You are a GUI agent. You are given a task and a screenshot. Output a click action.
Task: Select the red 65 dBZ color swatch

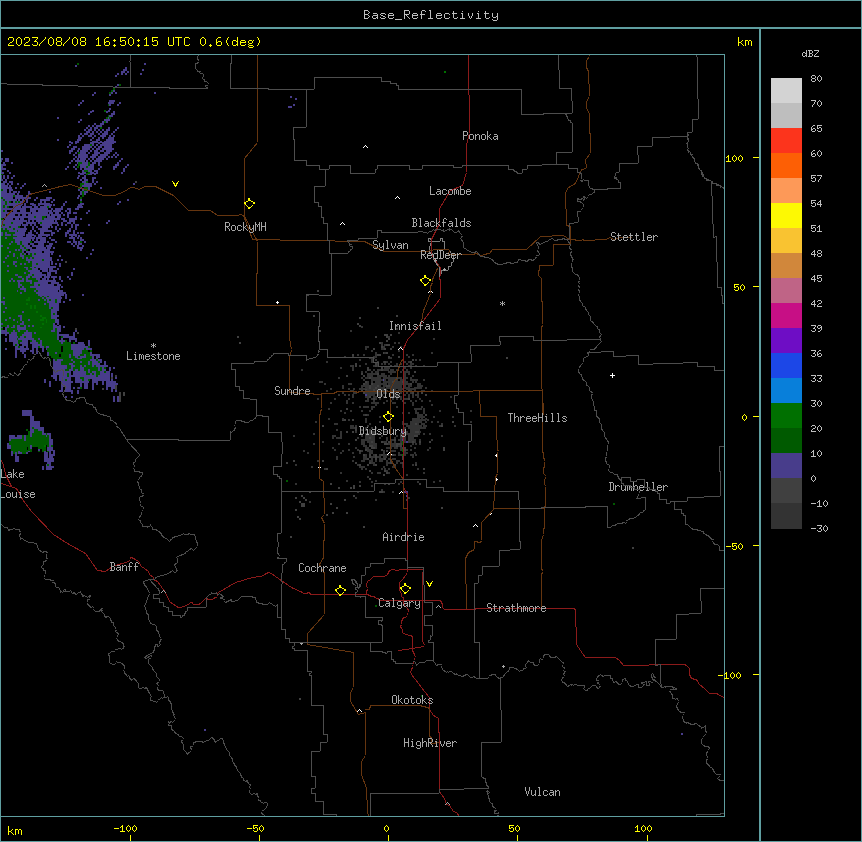coord(786,141)
